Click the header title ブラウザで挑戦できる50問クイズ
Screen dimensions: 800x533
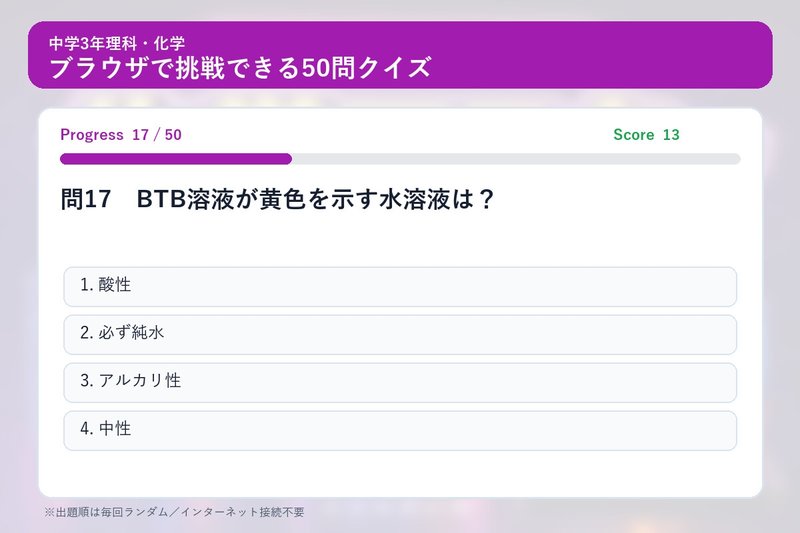coord(240,68)
